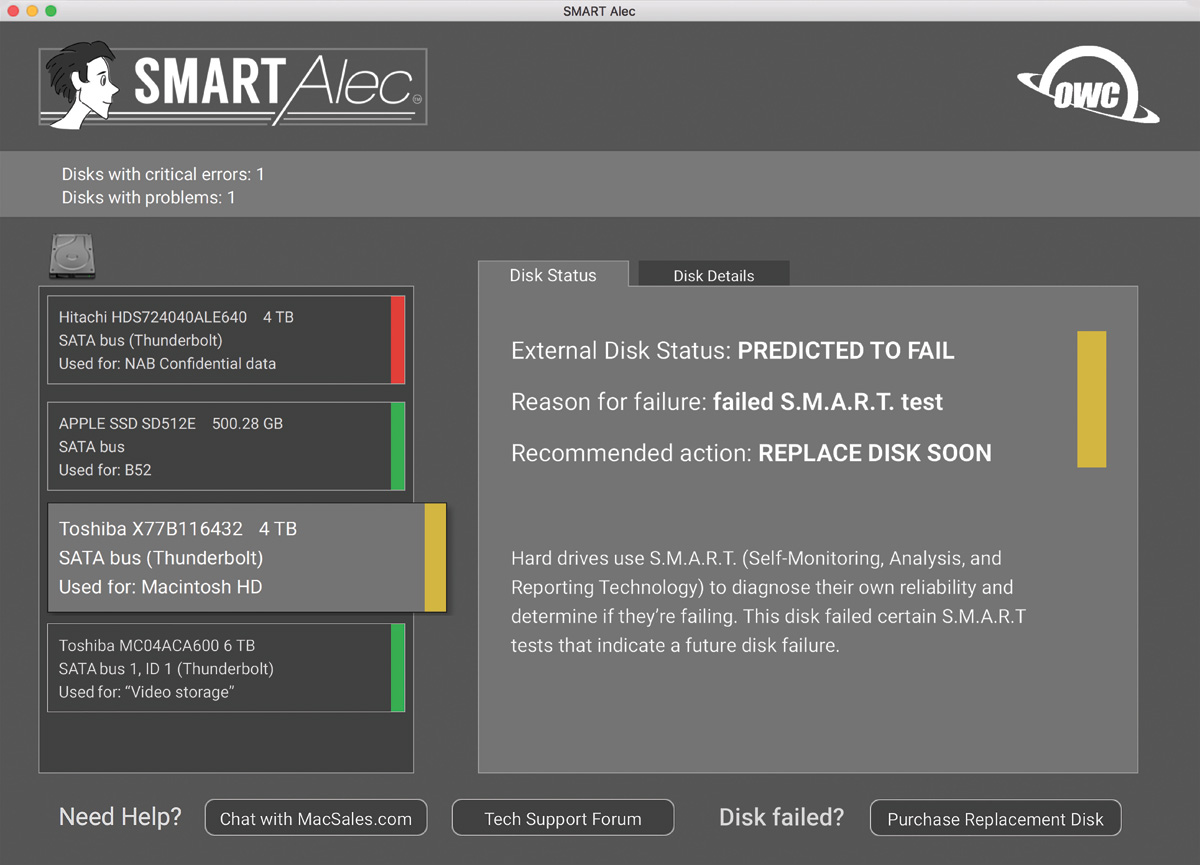Click 'Disks with critical errors: 1' text

pyautogui.click(x=163, y=174)
